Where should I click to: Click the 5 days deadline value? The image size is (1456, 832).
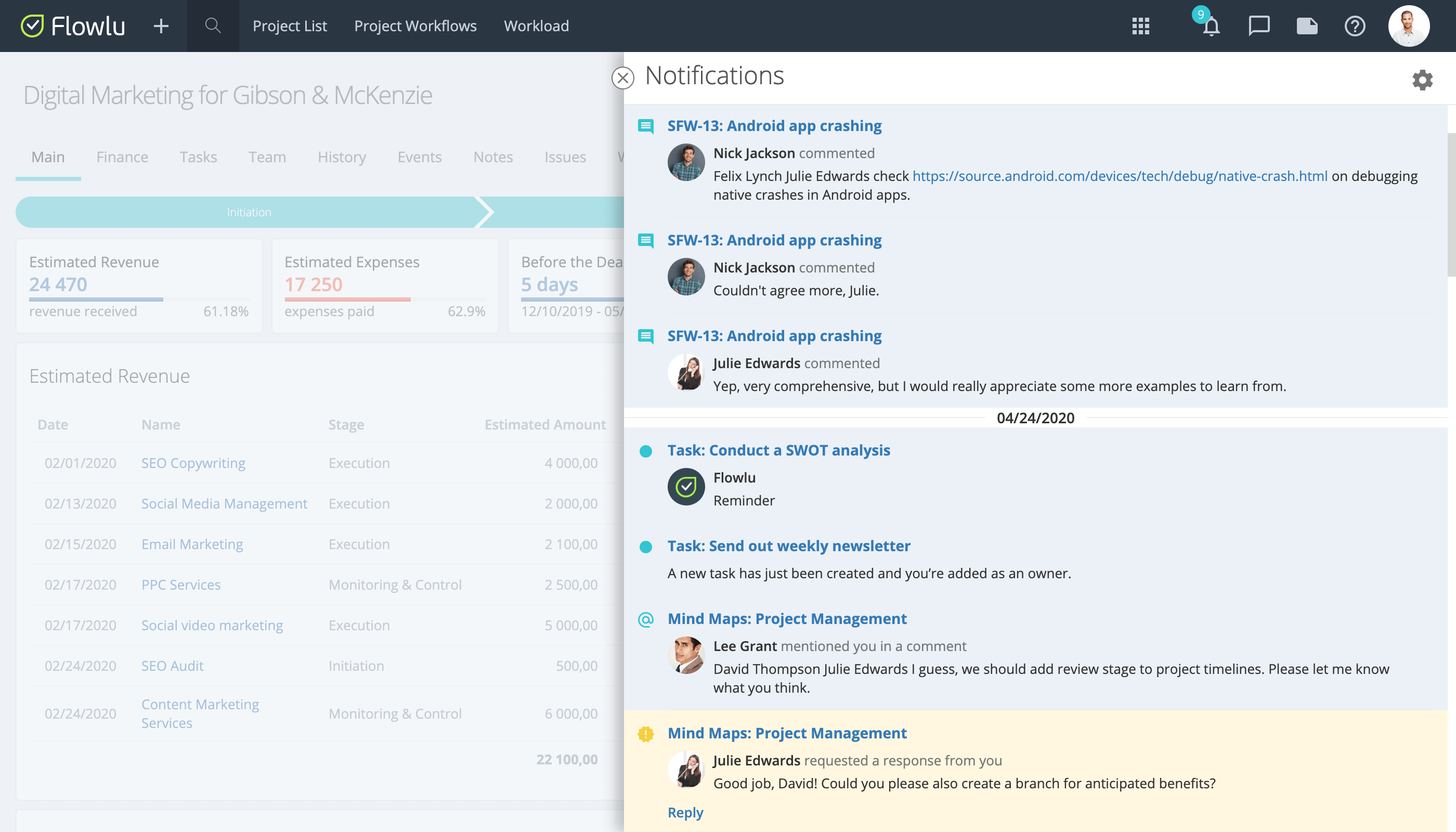point(549,284)
